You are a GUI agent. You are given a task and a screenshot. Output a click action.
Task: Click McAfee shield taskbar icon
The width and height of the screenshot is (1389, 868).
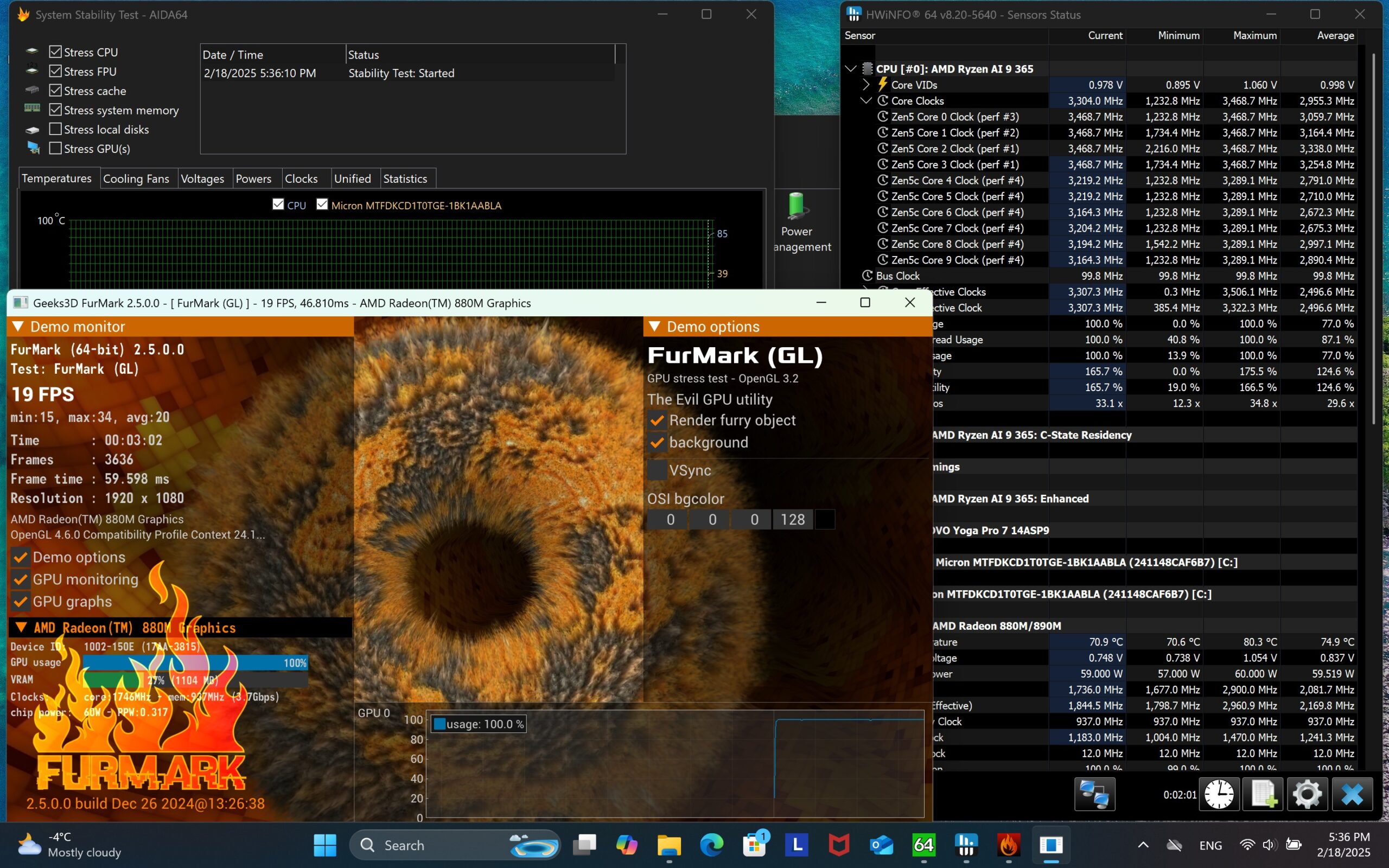point(839,845)
